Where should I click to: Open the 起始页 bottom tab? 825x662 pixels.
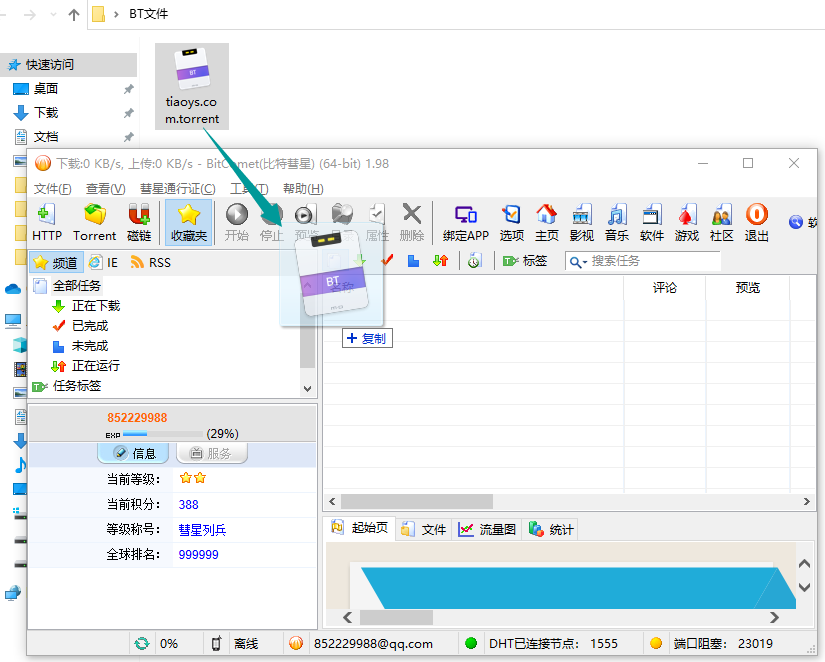point(360,528)
